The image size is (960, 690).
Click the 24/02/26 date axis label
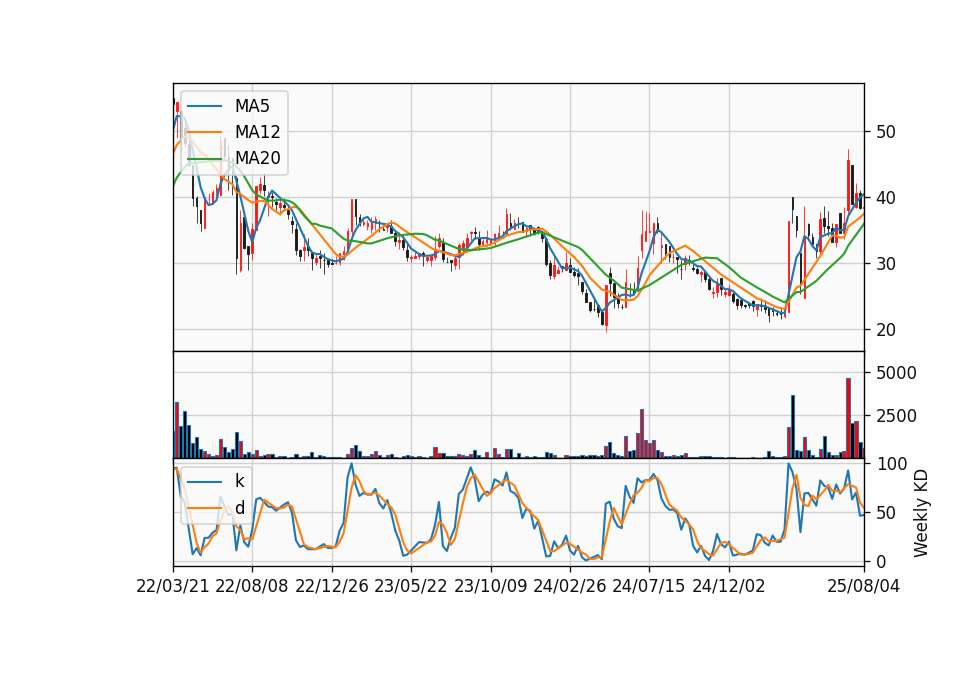pos(569,586)
